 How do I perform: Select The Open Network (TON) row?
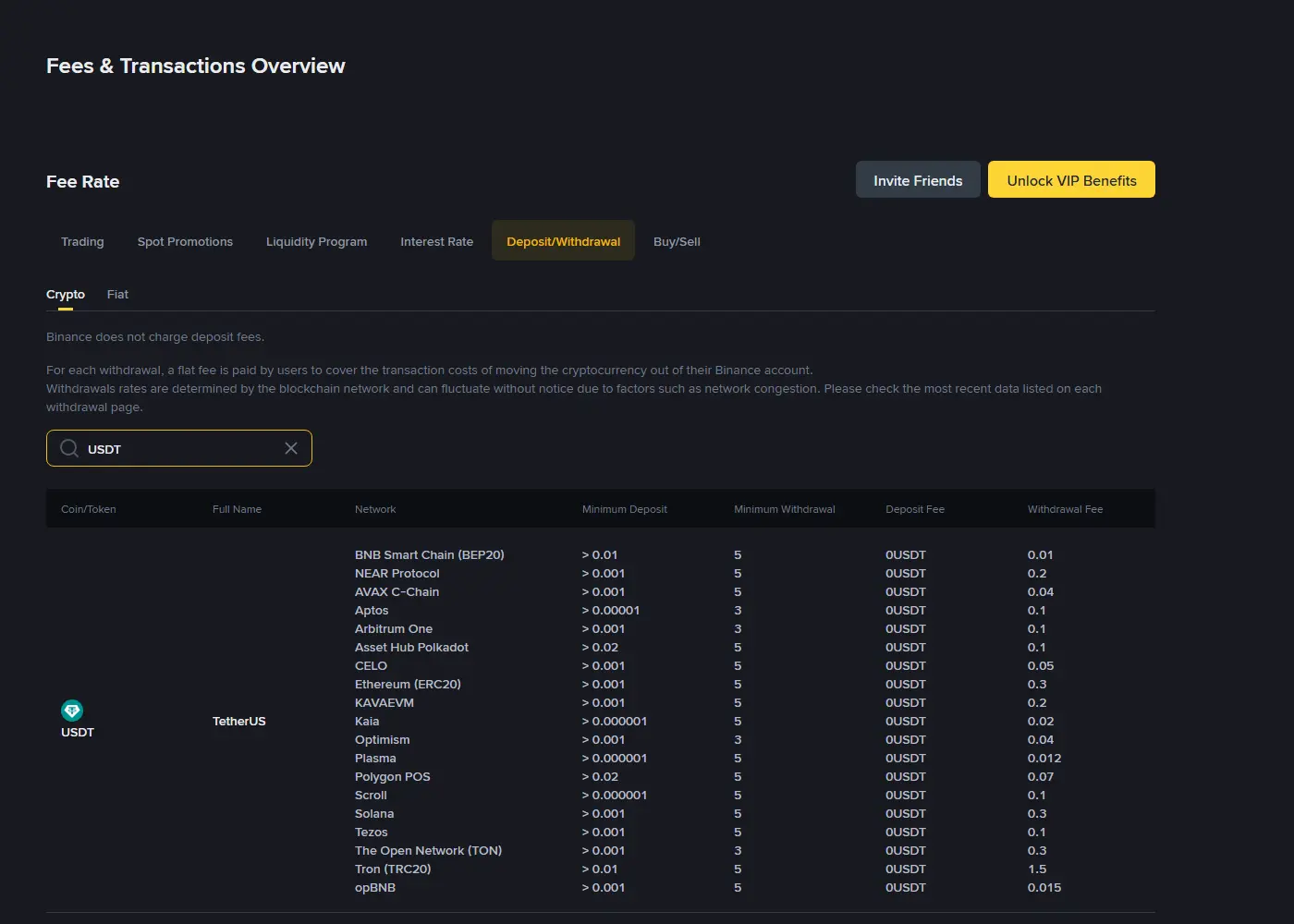click(x=429, y=850)
